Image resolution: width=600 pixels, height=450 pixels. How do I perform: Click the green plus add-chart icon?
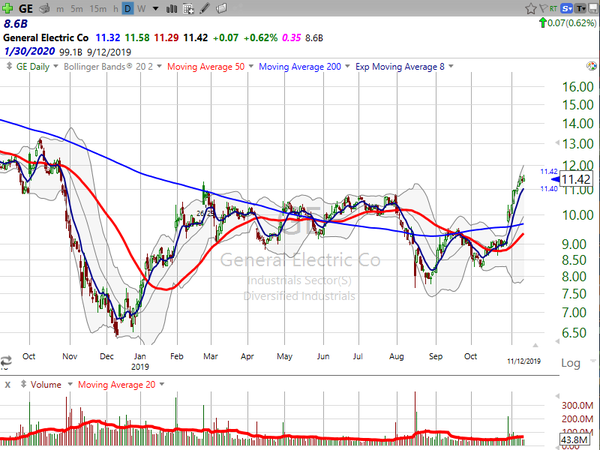pyautogui.click(x=7, y=8)
